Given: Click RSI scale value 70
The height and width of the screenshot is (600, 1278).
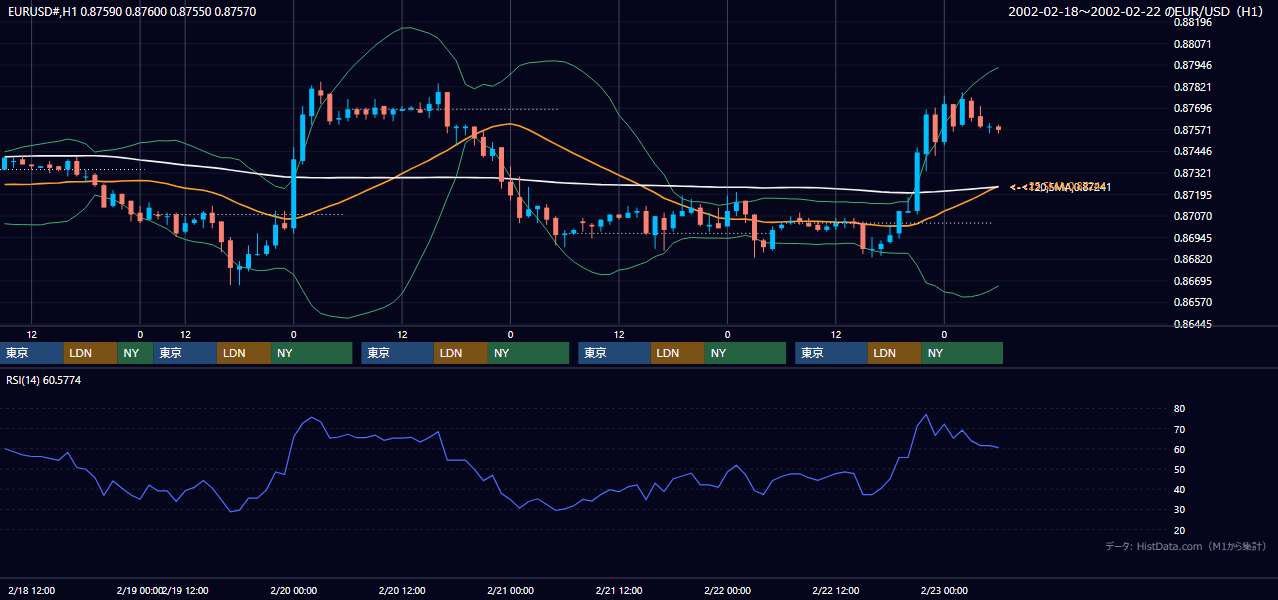Looking at the screenshot, I should pyautogui.click(x=1179, y=429).
